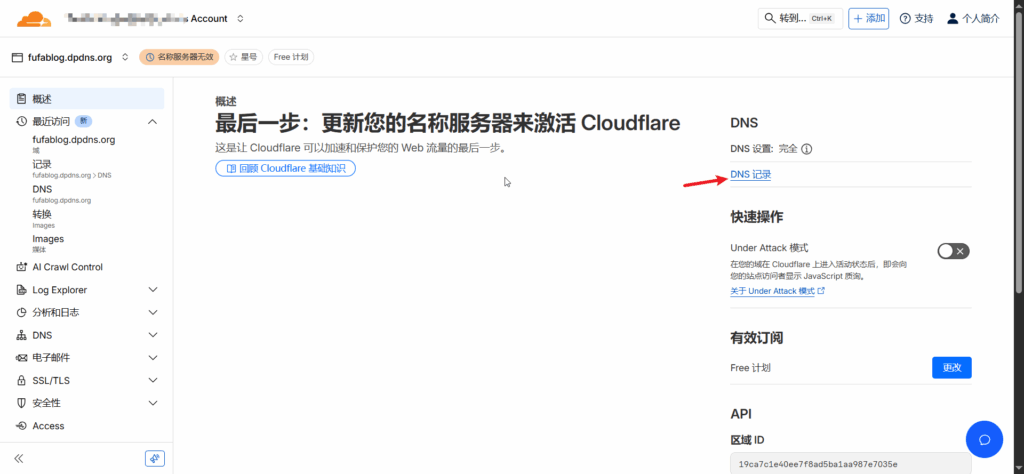Collapse the sidebar with double-arrow icon
This screenshot has height=474, width=1024.
(x=18, y=458)
